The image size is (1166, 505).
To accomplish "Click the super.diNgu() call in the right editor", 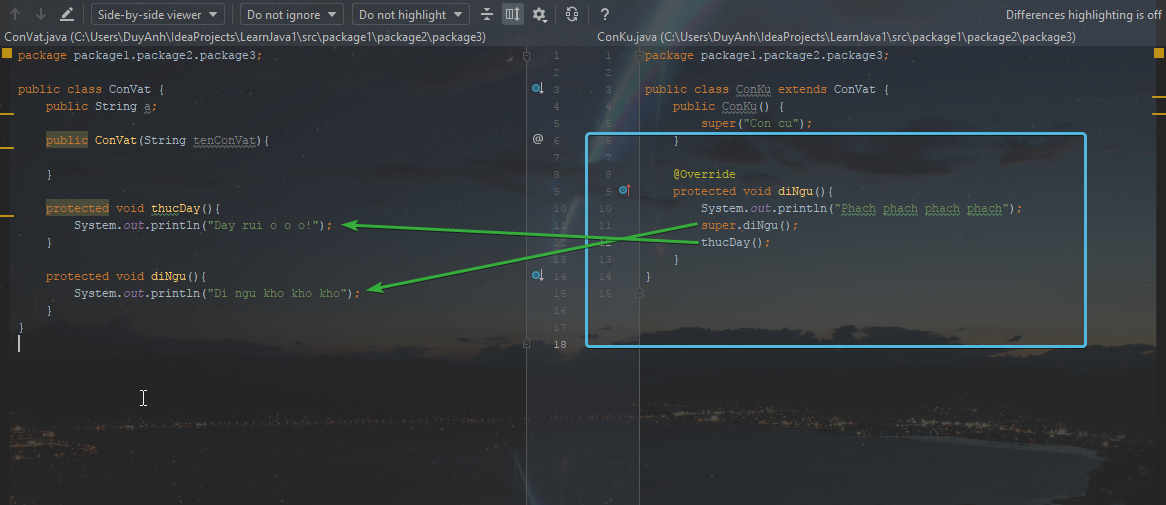I will click(736, 226).
